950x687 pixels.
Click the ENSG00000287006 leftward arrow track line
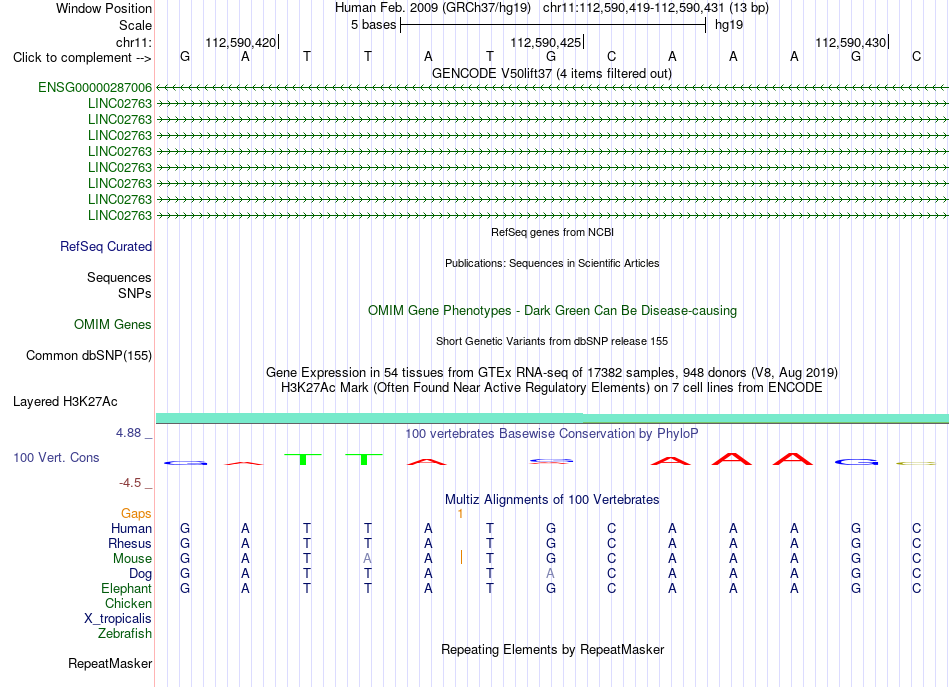coord(552,87)
